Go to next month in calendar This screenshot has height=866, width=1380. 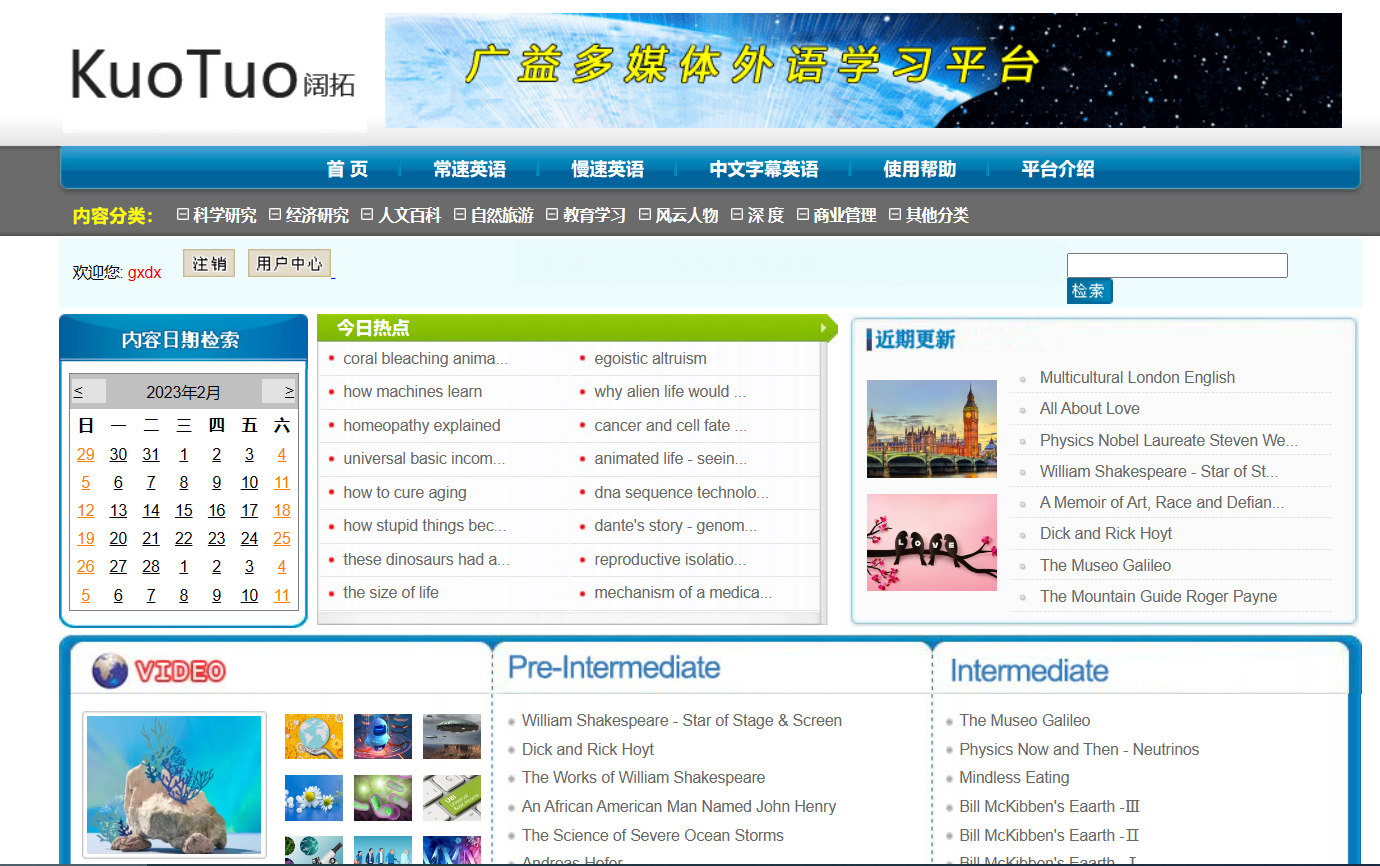(x=289, y=391)
